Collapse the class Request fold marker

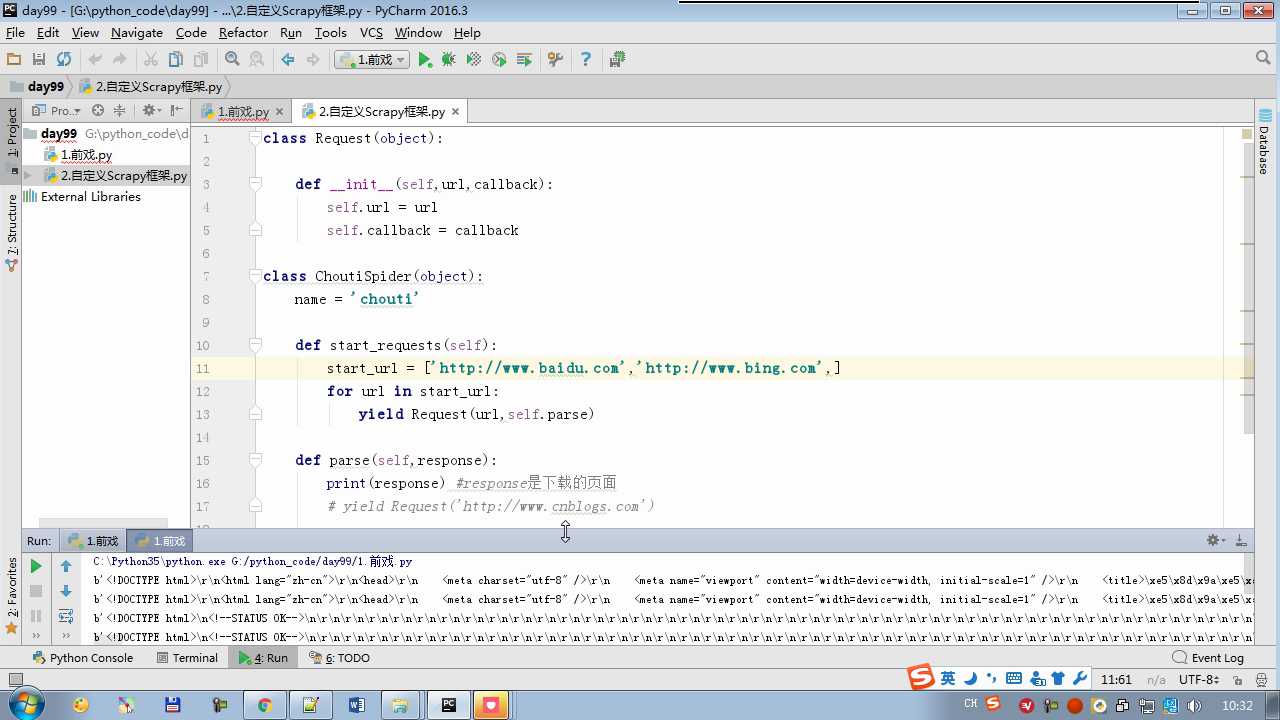coord(255,138)
